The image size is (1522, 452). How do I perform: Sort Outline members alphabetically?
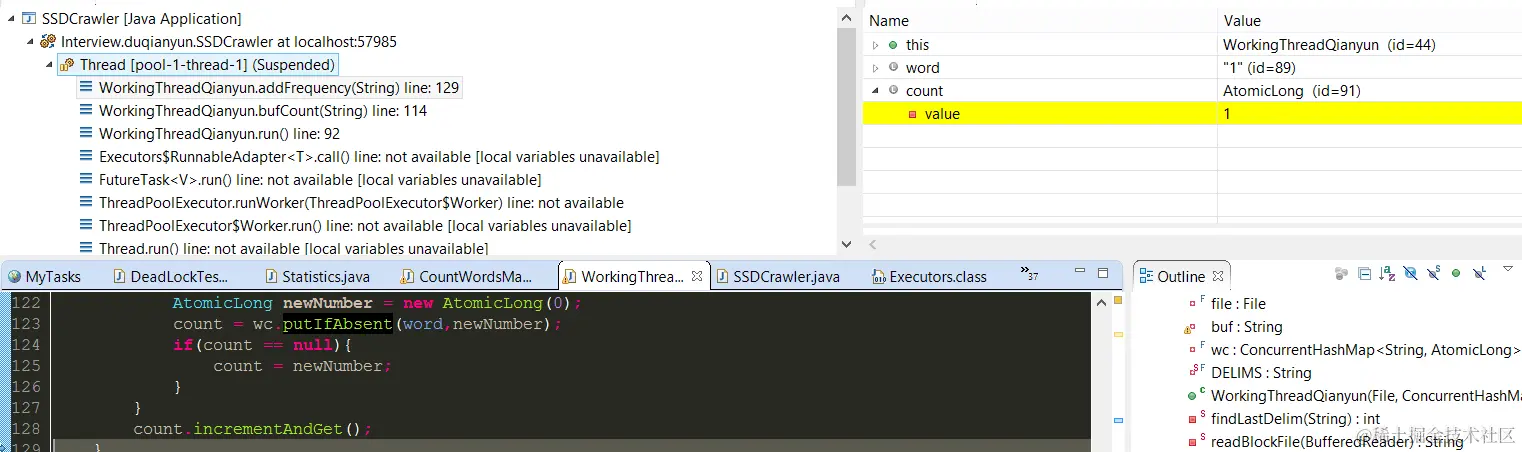(x=1387, y=273)
